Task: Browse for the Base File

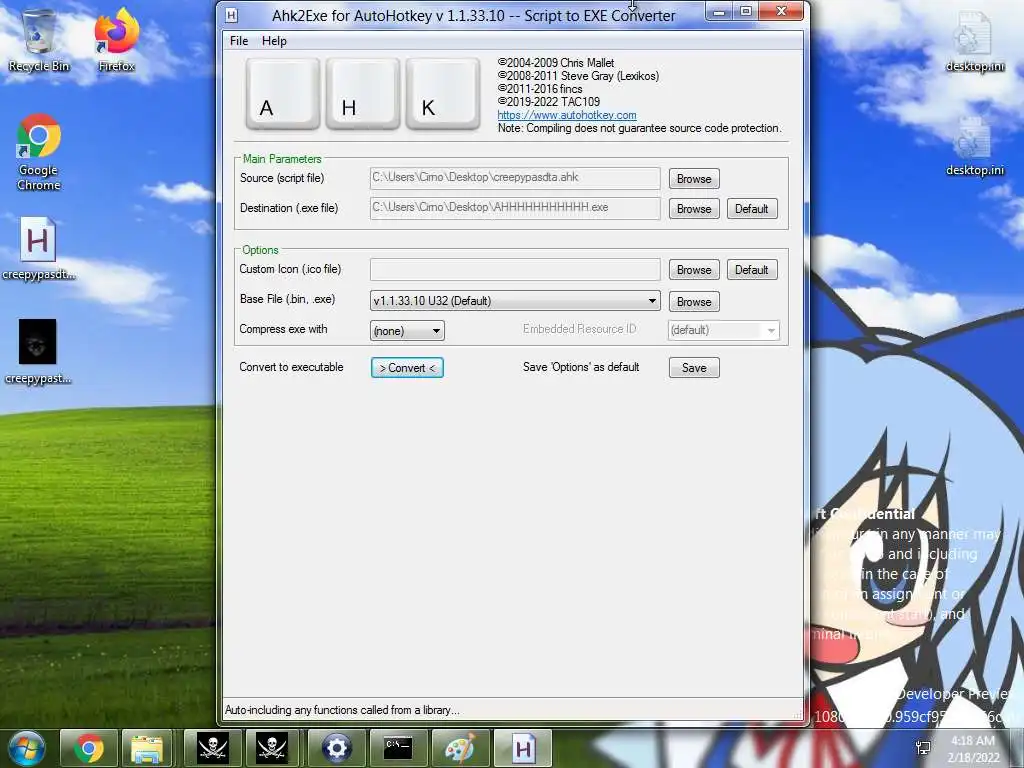Action: (694, 302)
